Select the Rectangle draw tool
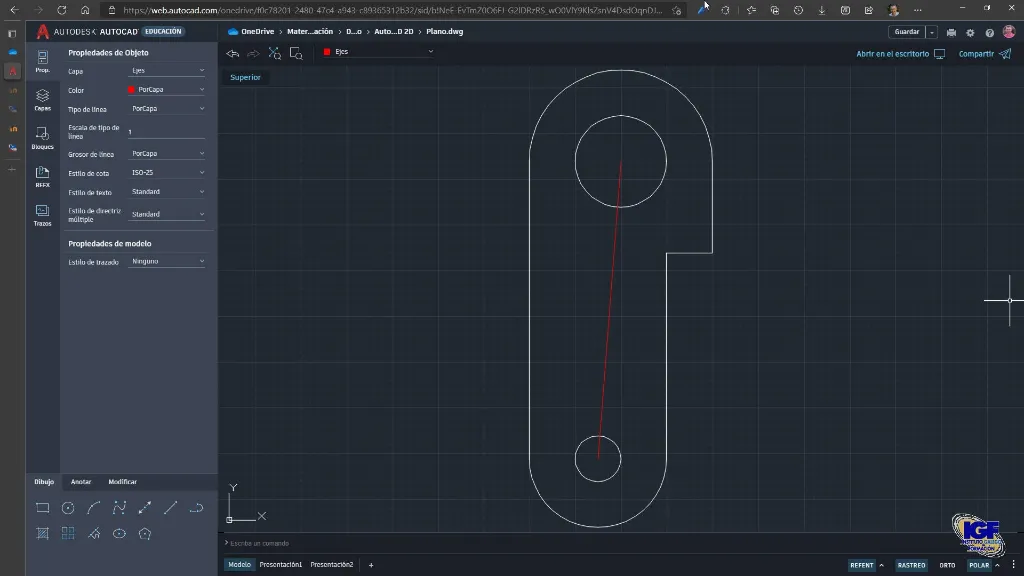This screenshot has width=1024, height=576. [x=42, y=507]
